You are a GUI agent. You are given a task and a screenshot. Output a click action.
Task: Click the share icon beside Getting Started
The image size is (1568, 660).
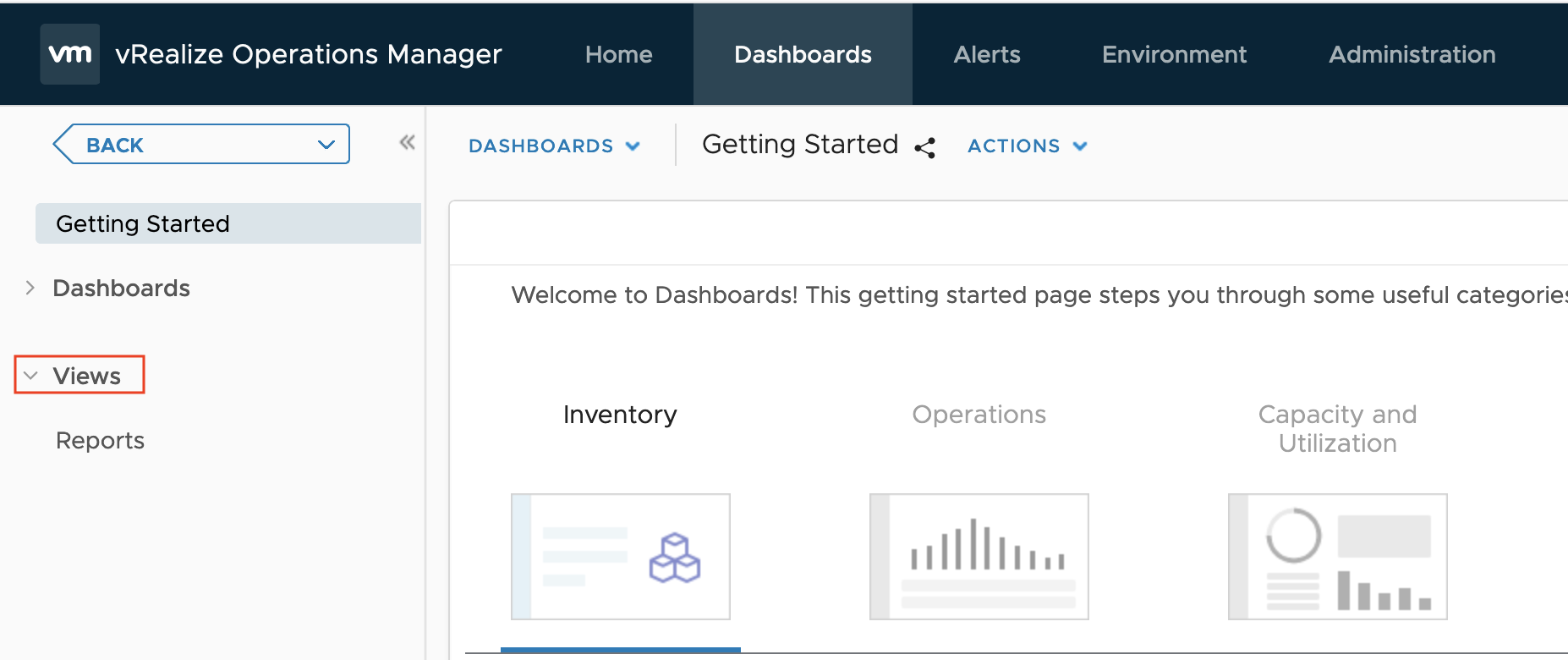925,148
